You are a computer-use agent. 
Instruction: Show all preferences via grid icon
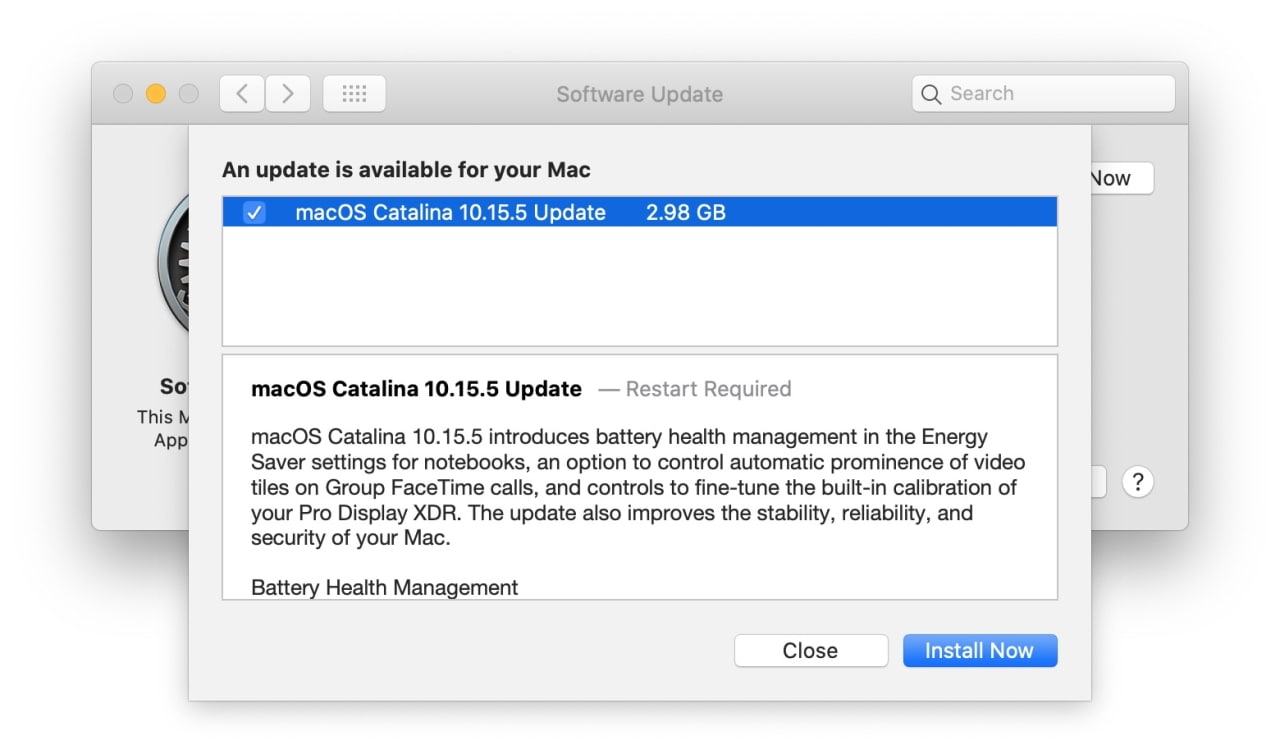pyautogui.click(x=354, y=94)
